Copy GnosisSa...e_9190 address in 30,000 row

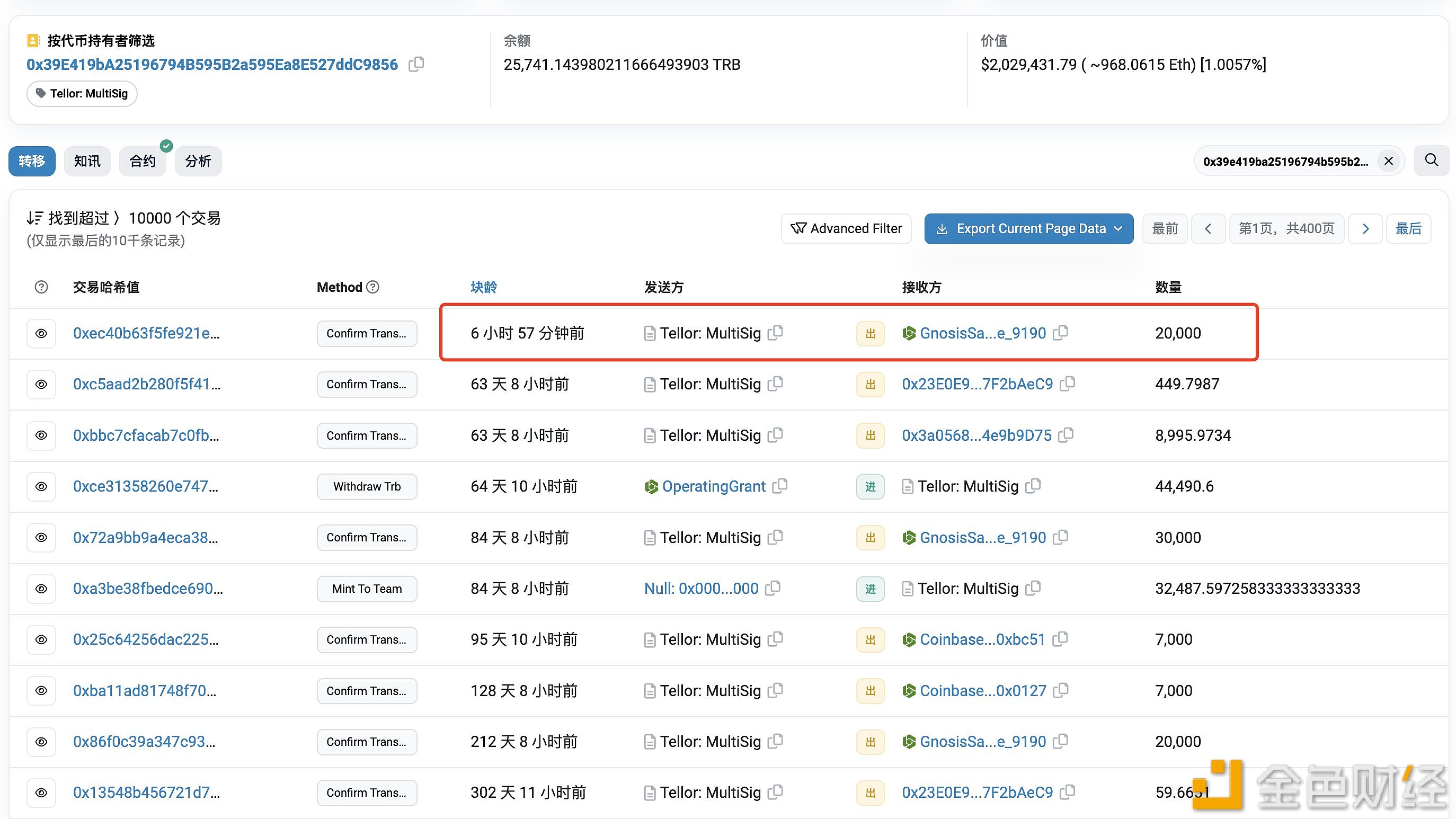[1060, 538]
